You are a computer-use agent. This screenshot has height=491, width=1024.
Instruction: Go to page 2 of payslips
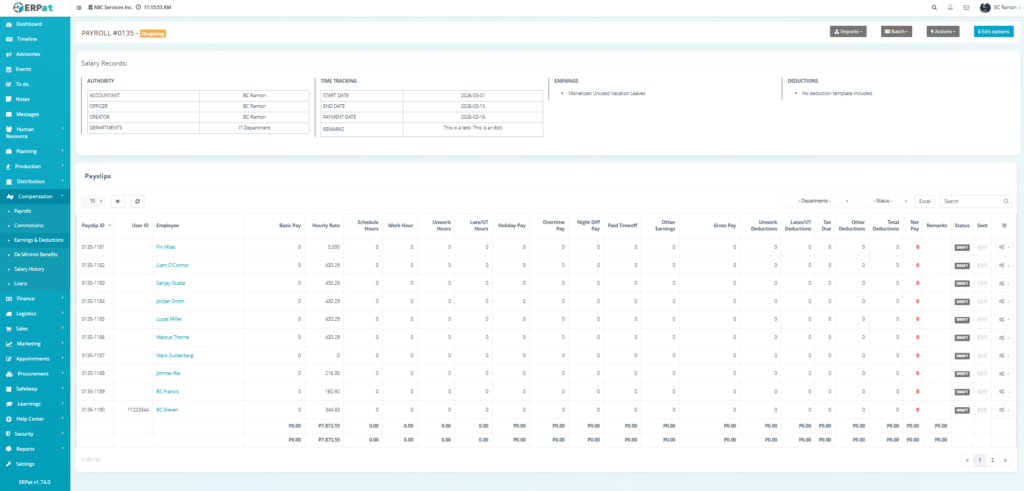click(x=992, y=460)
